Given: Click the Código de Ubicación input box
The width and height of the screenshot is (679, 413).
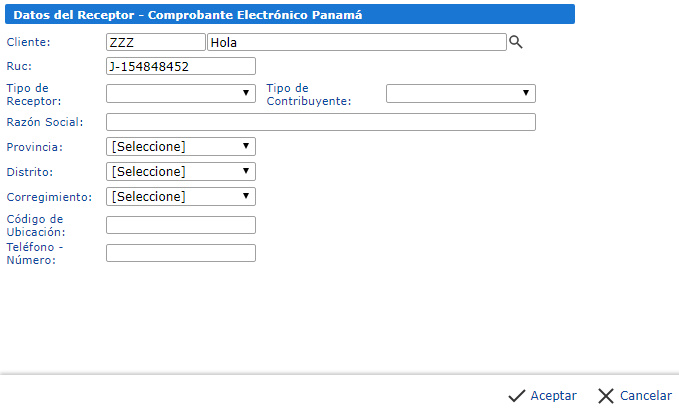Looking at the screenshot, I should coord(181,225).
